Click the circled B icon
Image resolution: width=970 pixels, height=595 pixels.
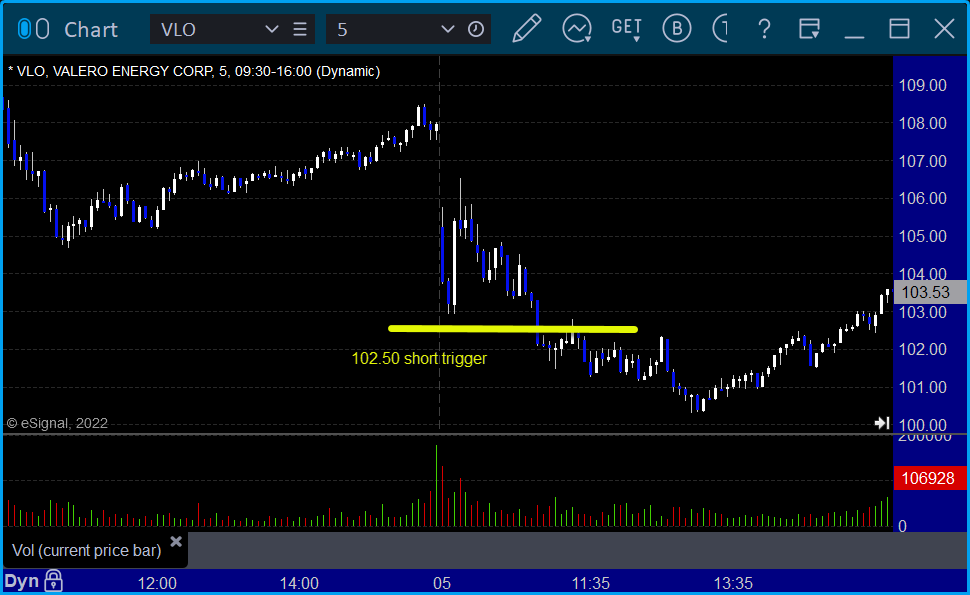click(677, 29)
